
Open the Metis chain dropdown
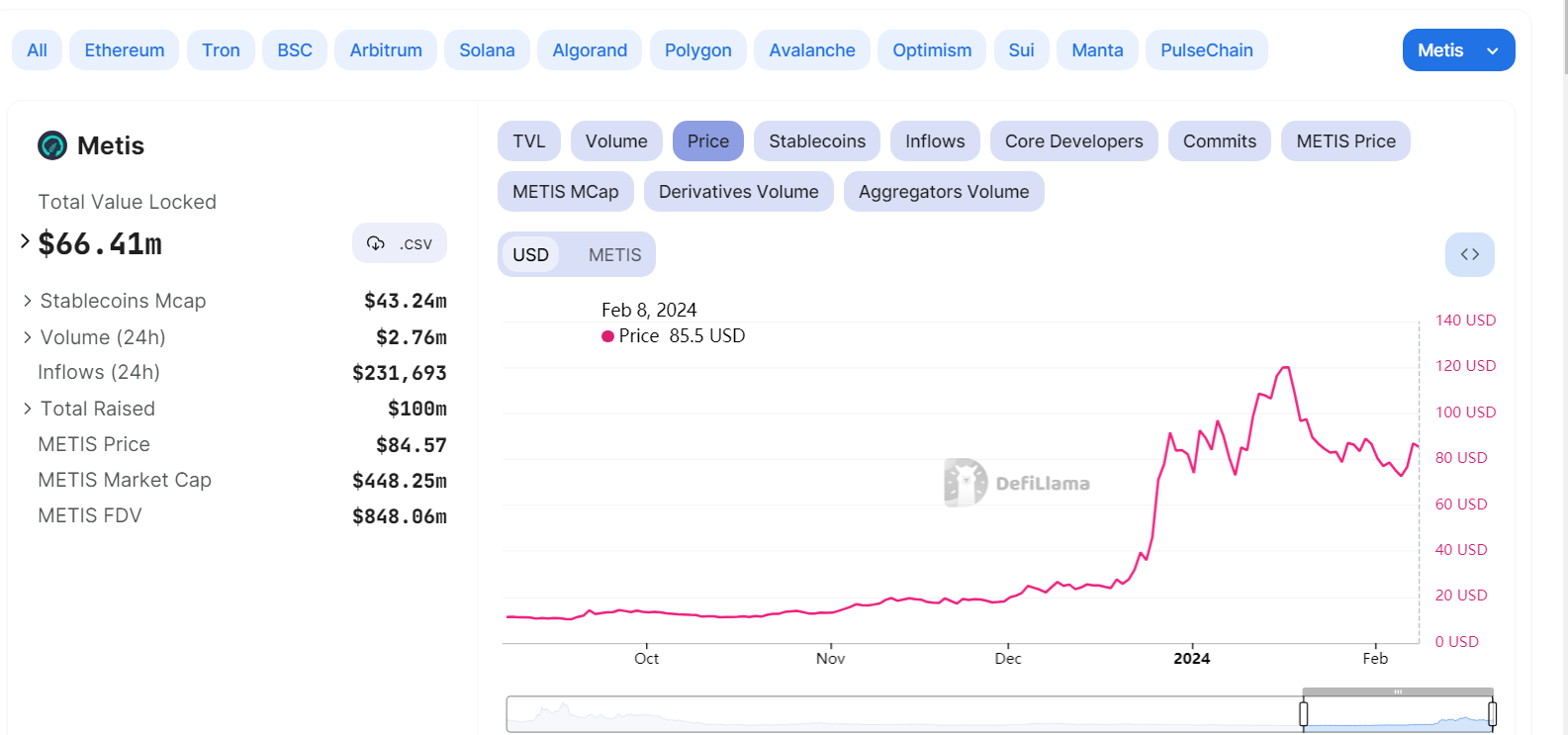(1458, 50)
